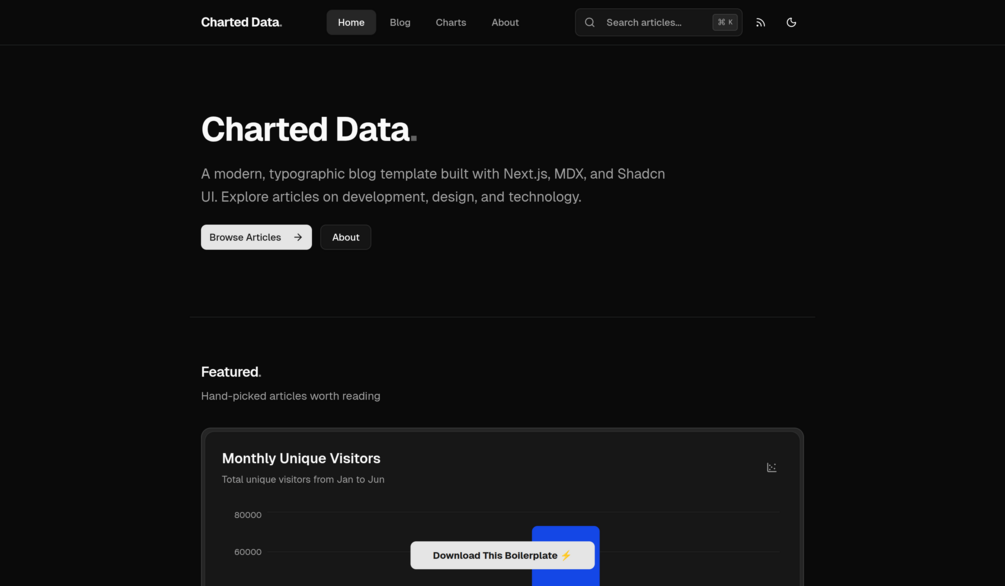Select the Home navigation item
Screen dimensions: 1005x586
[x=351, y=22]
